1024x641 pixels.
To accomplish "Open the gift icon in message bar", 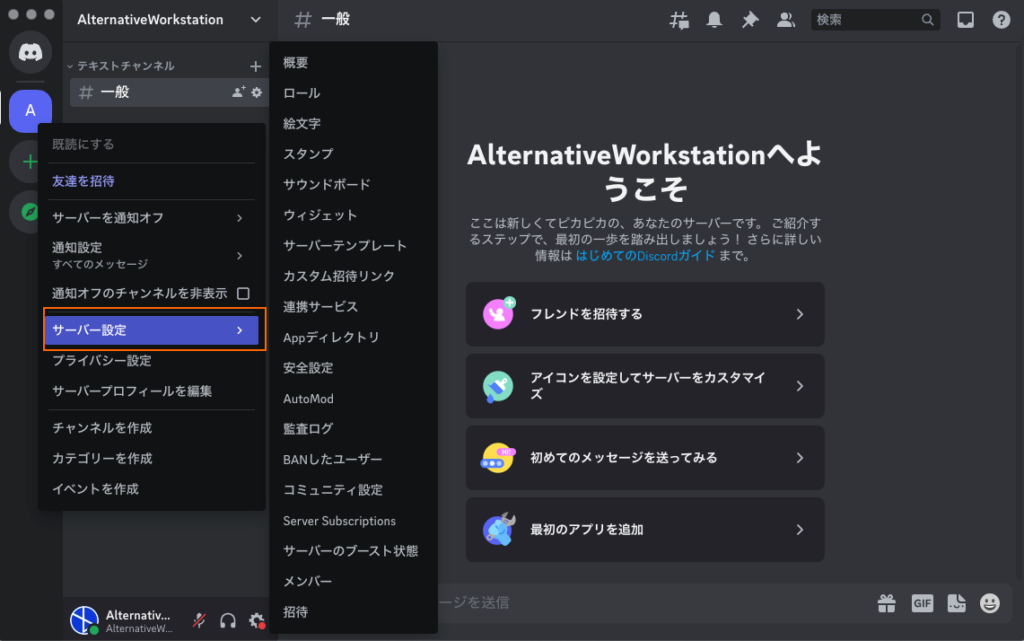I will [886, 603].
